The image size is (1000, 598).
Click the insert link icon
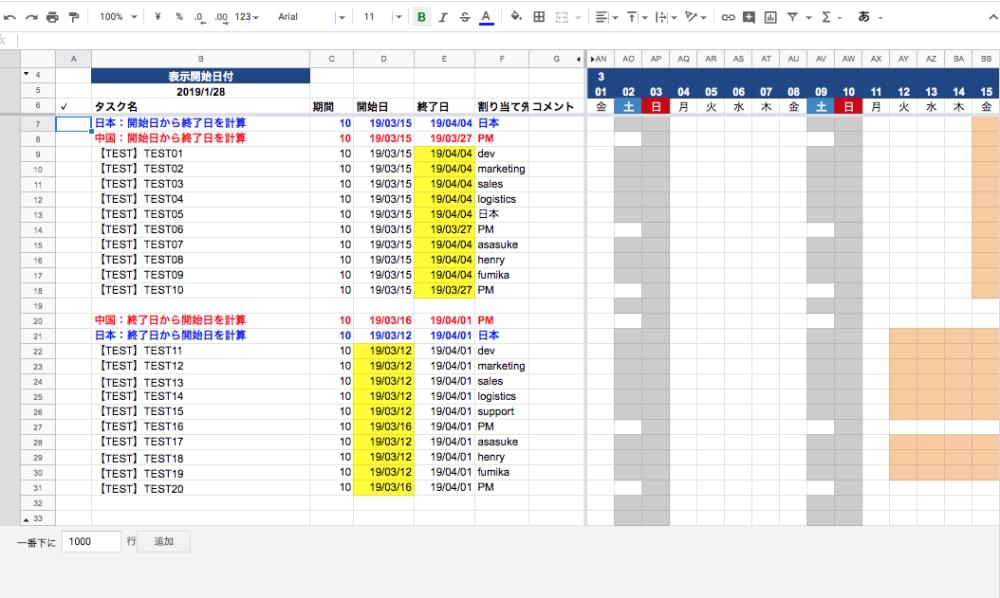pos(728,17)
